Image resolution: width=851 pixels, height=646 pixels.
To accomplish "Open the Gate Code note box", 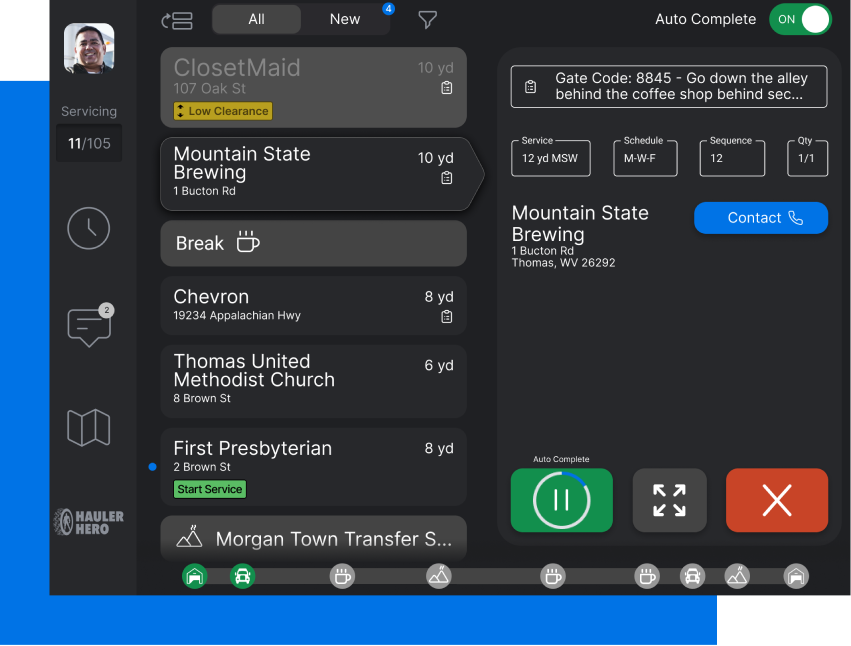I will coord(669,86).
